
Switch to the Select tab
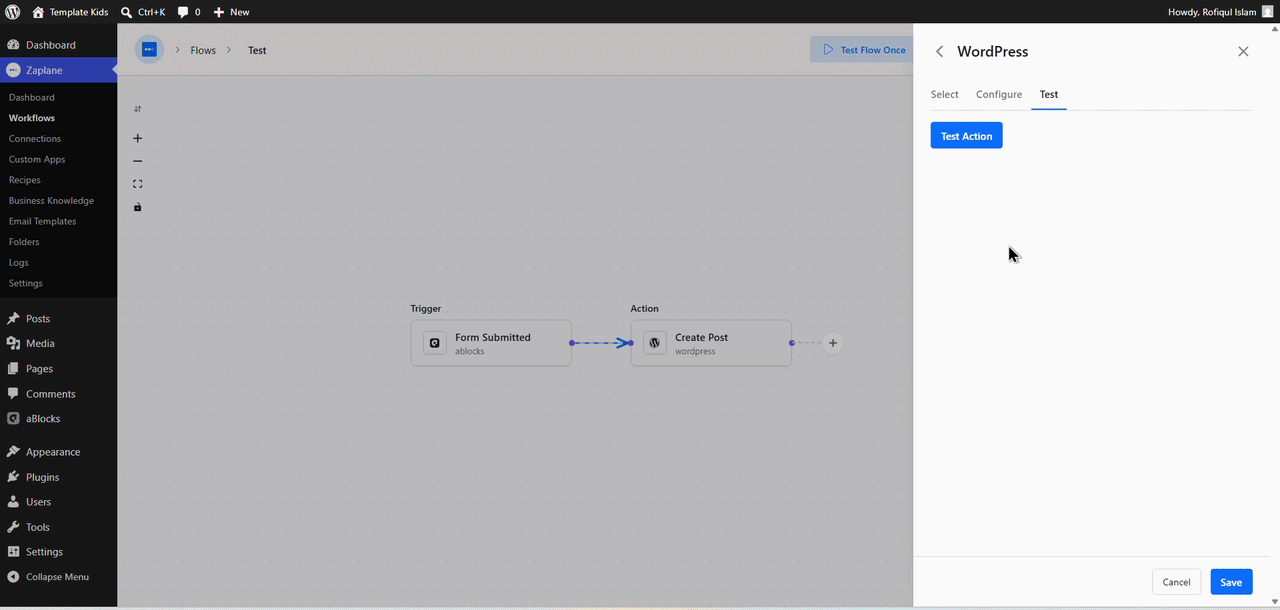pyautogui.click(x=944, y=94)
